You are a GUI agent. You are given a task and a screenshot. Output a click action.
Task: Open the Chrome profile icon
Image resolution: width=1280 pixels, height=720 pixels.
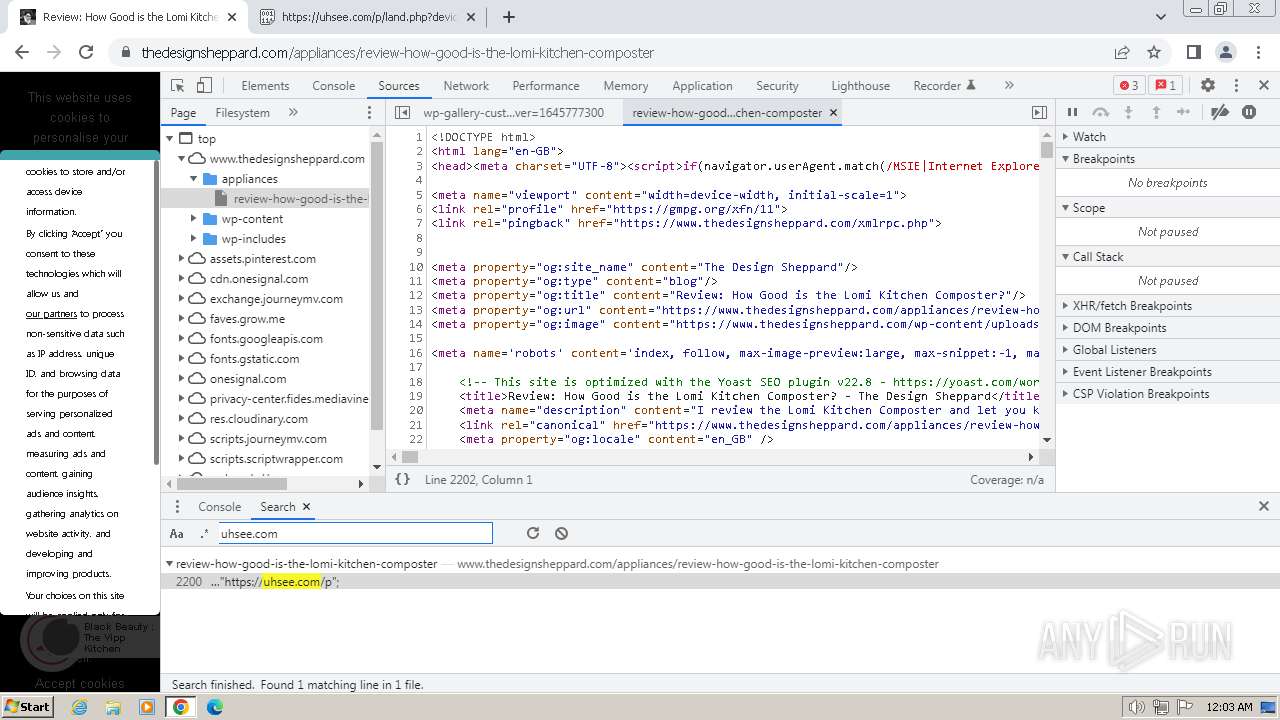coord(1225,52)
